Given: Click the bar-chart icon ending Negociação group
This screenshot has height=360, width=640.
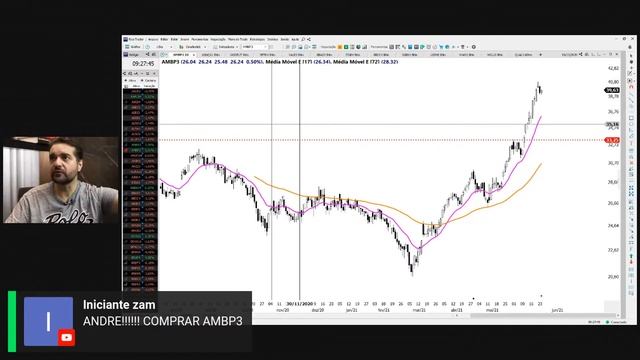Looking at the screenshot, I should [x=364, y=47].
